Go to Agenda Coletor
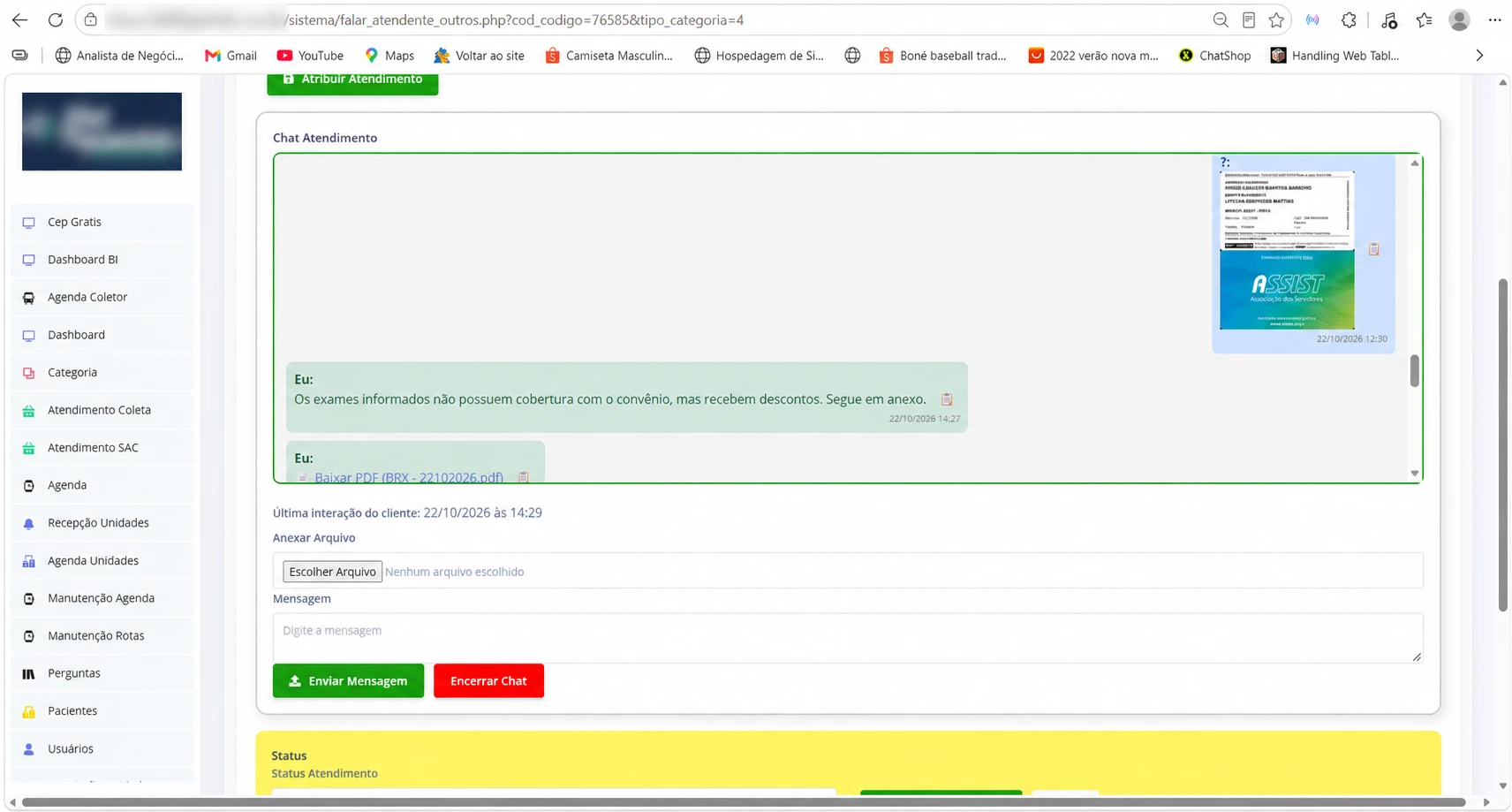The image size is (1512, 812). 102,297
